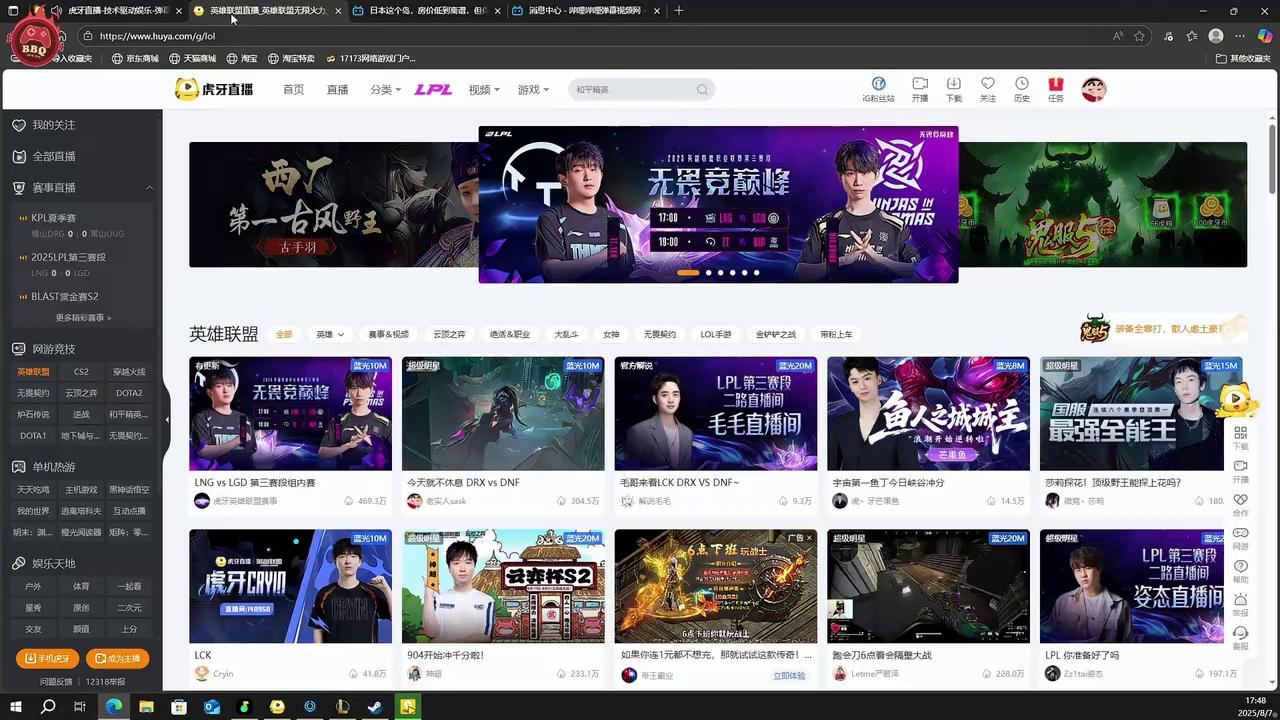The width and height of the screenshot is (1280, 720).
Task: Select the last carousel indicator dot
Action: (x=756, y=272)
